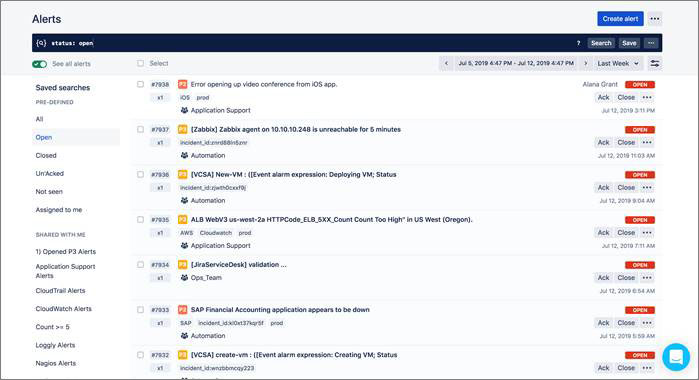699x380 pixels.
Task: Open more actions for alert #7932
Action: [647, 368]
